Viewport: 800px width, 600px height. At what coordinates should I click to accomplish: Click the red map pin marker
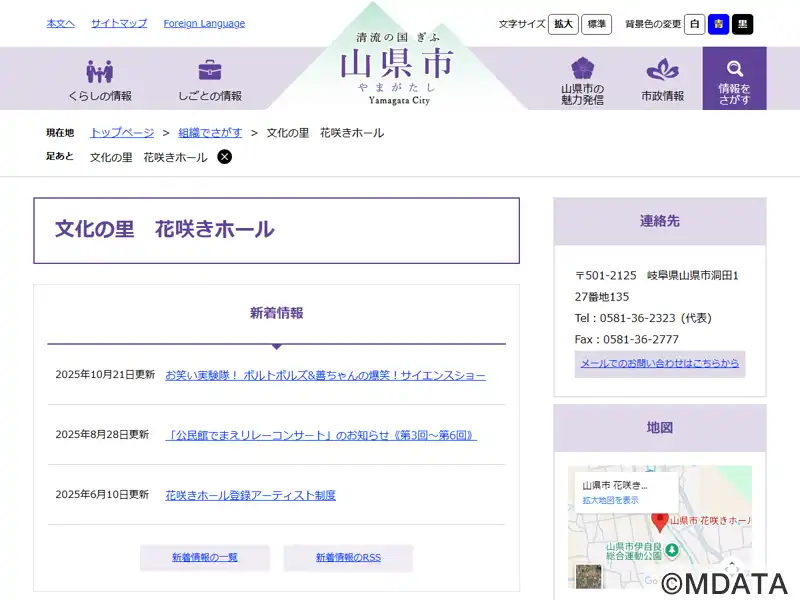(659, 520)
